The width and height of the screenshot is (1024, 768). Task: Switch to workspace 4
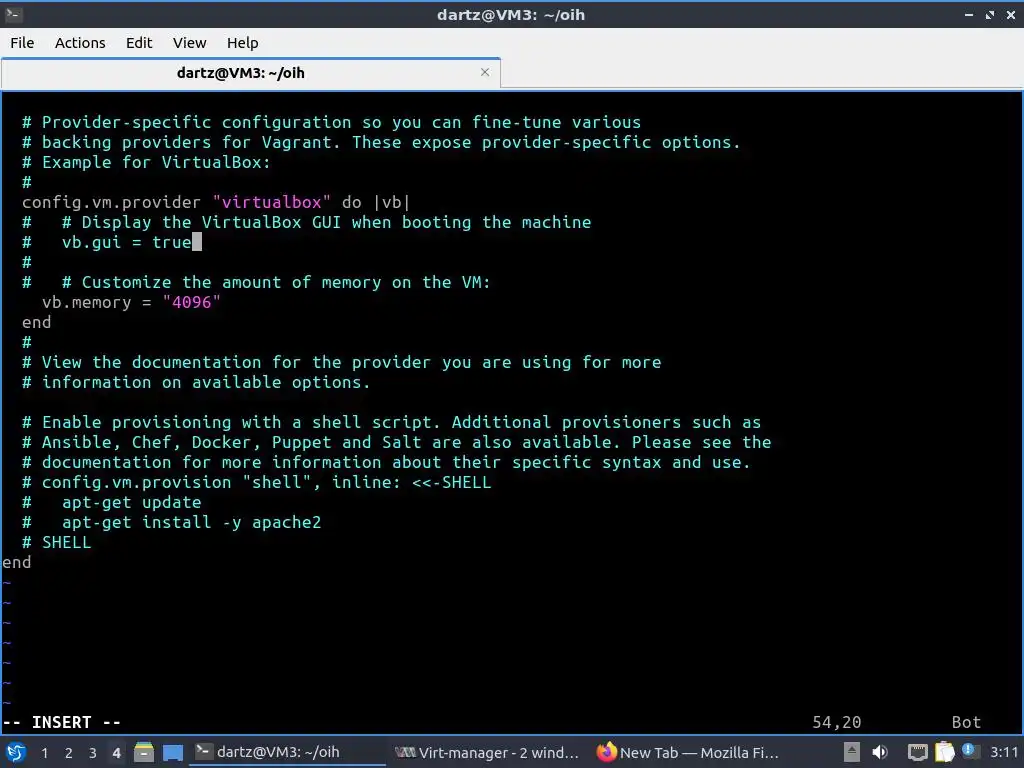[117, 753]
